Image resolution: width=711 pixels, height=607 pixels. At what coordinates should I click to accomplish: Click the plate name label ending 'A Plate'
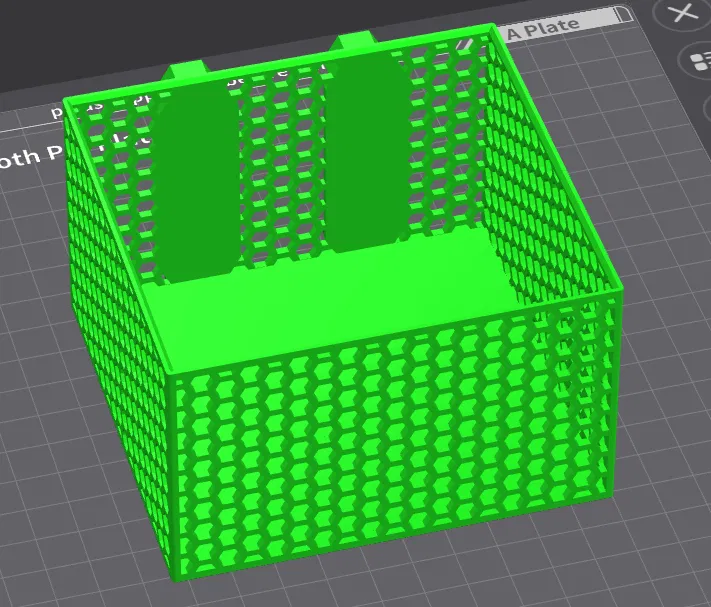coord(543,29)
